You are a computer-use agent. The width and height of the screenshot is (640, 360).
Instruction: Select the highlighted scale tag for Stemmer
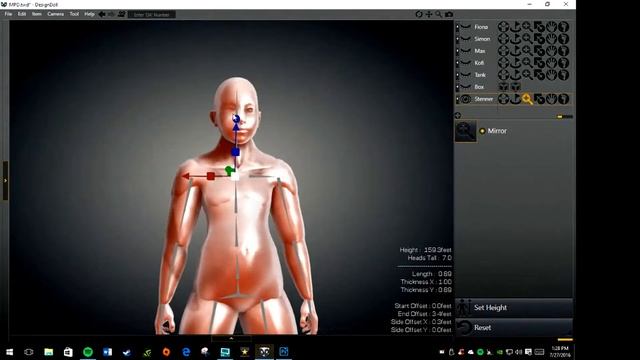[x=527, y=99]
